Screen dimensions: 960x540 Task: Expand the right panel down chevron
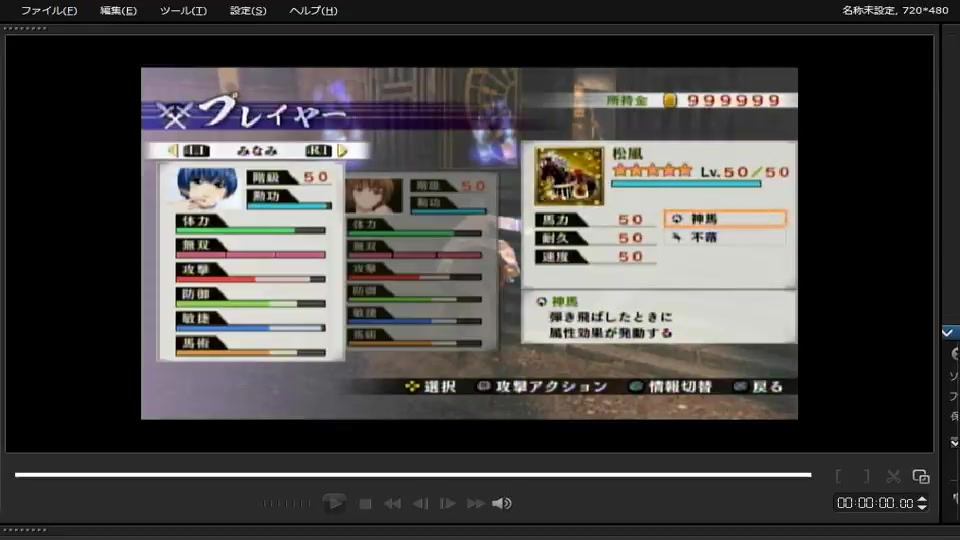tap(954, 442)
